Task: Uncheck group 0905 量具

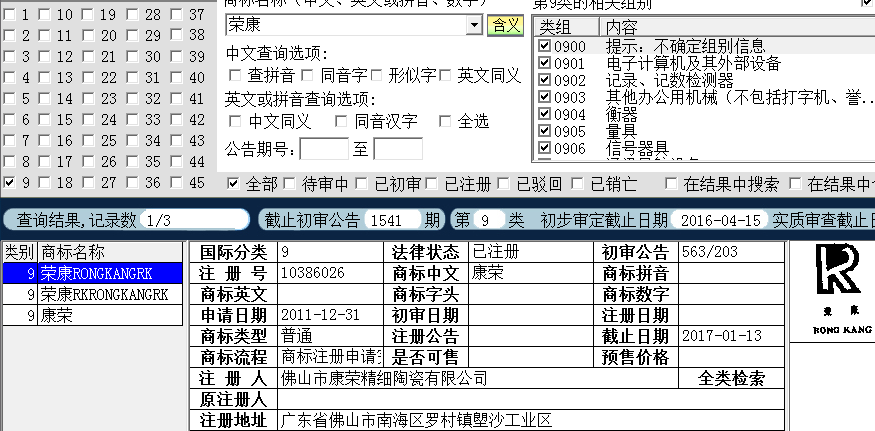Action: coord(545,131)
